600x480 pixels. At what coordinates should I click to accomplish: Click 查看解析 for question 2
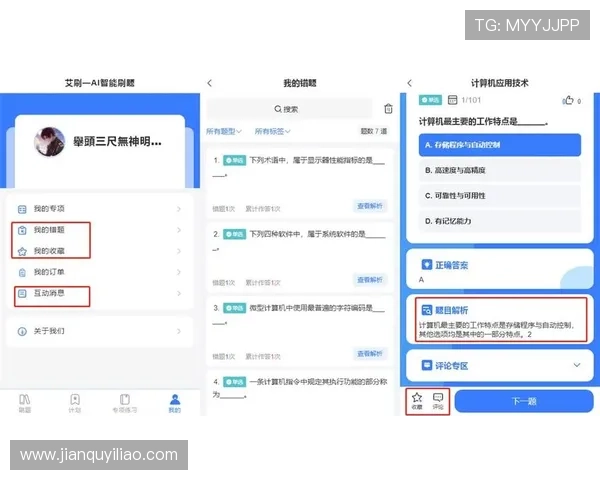tap(370, 280)
